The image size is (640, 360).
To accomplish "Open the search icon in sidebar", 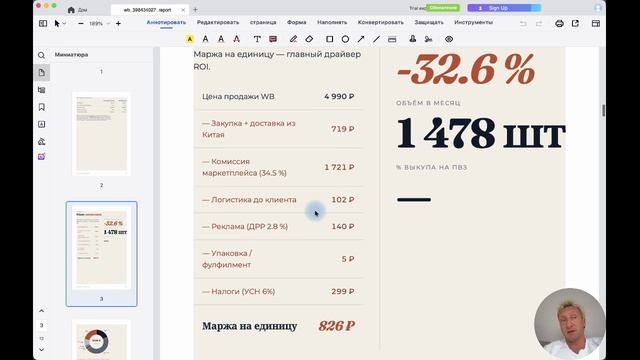I will tap(41, 55).
